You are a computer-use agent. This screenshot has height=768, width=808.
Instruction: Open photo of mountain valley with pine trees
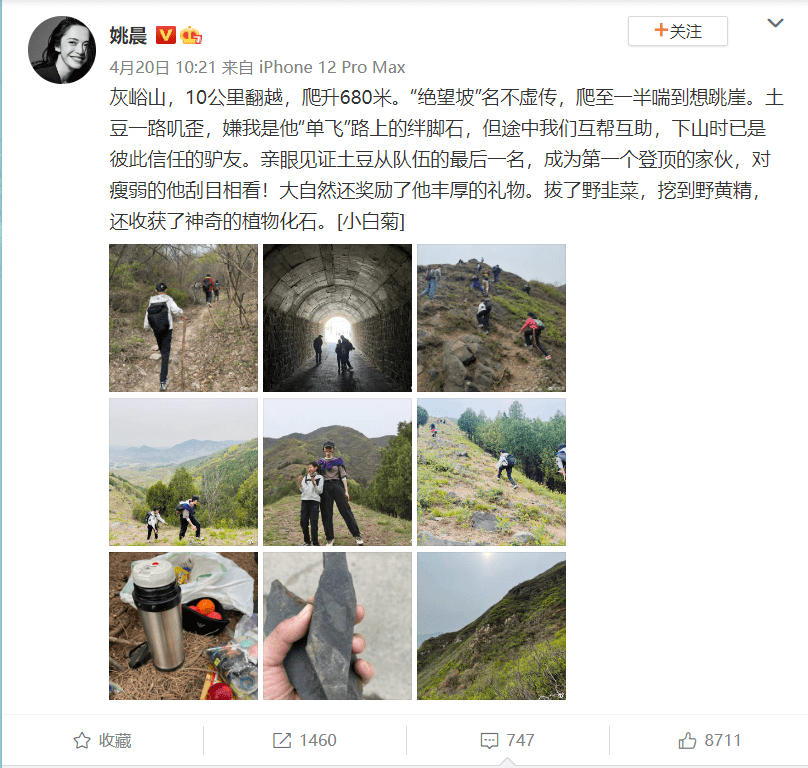[x=183, y=472]
